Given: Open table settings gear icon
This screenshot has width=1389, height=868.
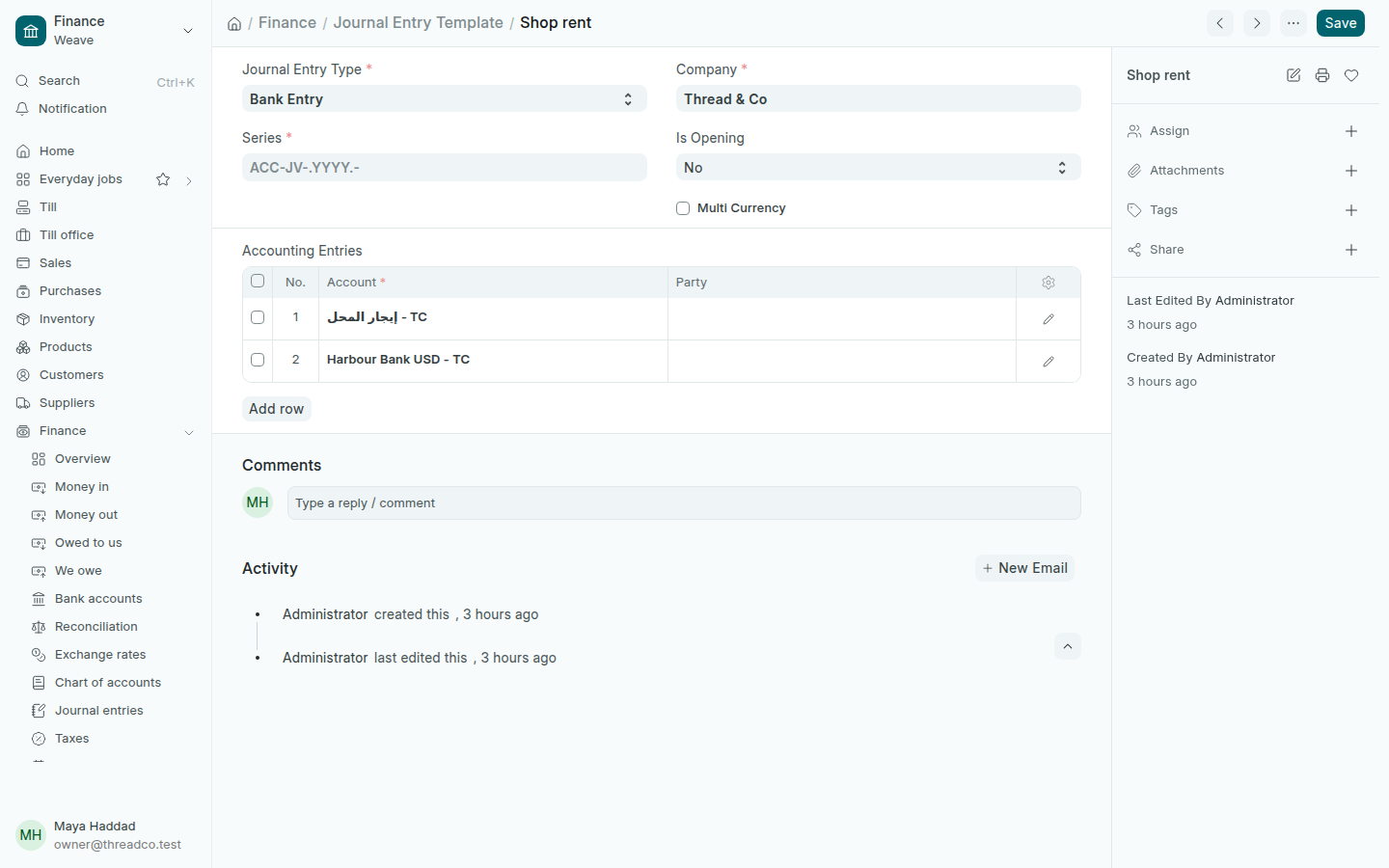Looking at the screenshot, I should (x=1049, y=283).
